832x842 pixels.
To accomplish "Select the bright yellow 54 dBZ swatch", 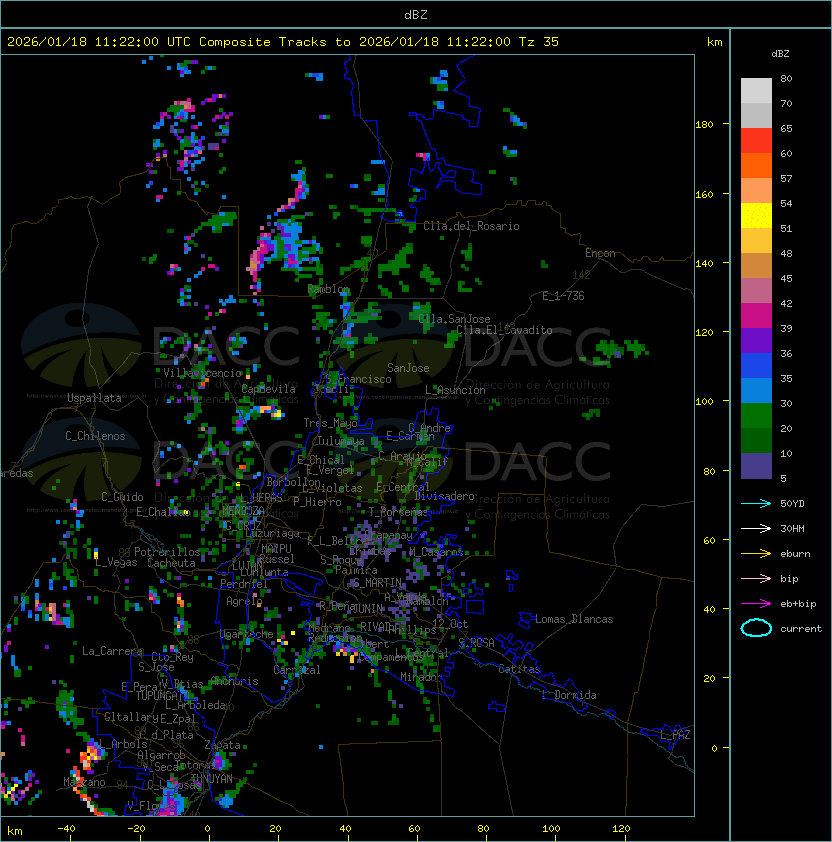I will 756,215.
